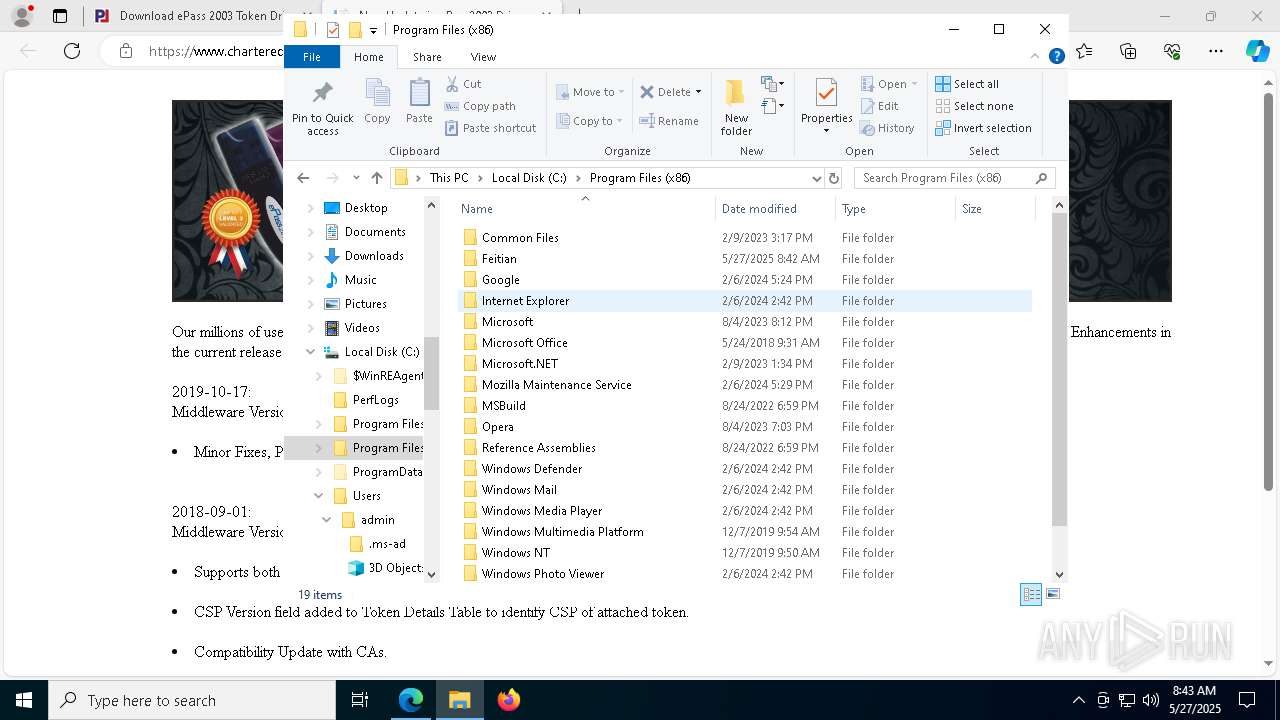
Task: Select the Mozilla Maintenance Service folder
Action: click(745, 385)
